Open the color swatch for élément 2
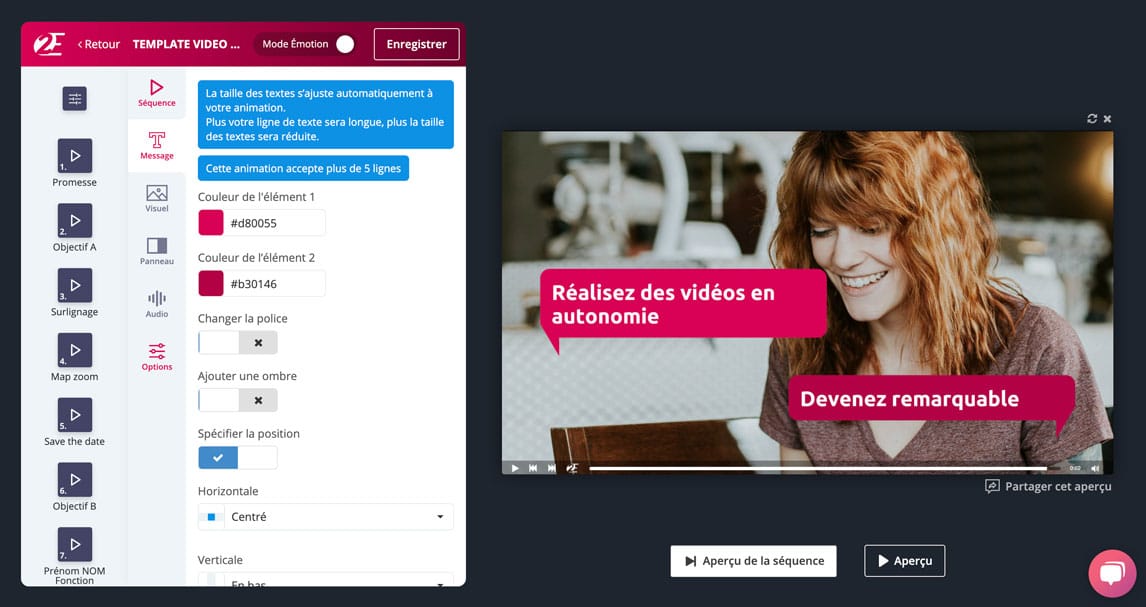 pyautogui.click(x=211, y=283)
